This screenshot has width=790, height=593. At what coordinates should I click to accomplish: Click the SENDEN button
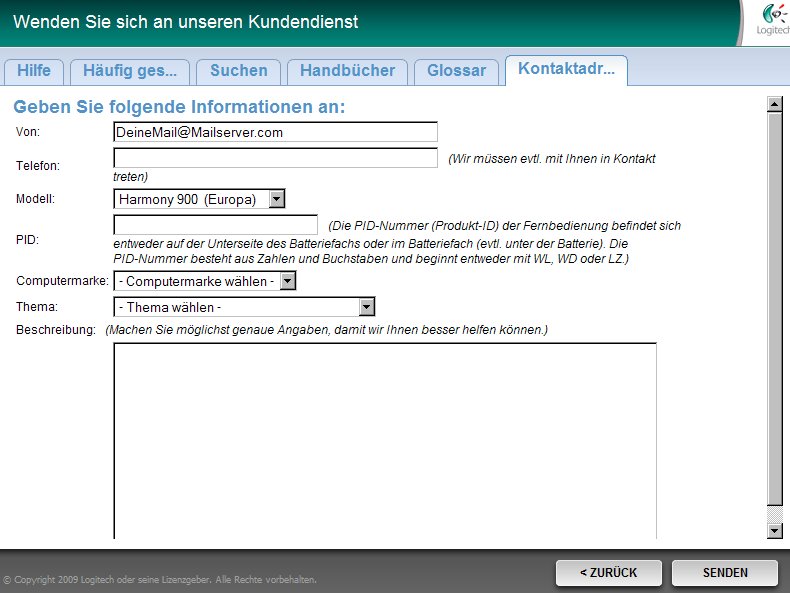(x=725, y=573)
